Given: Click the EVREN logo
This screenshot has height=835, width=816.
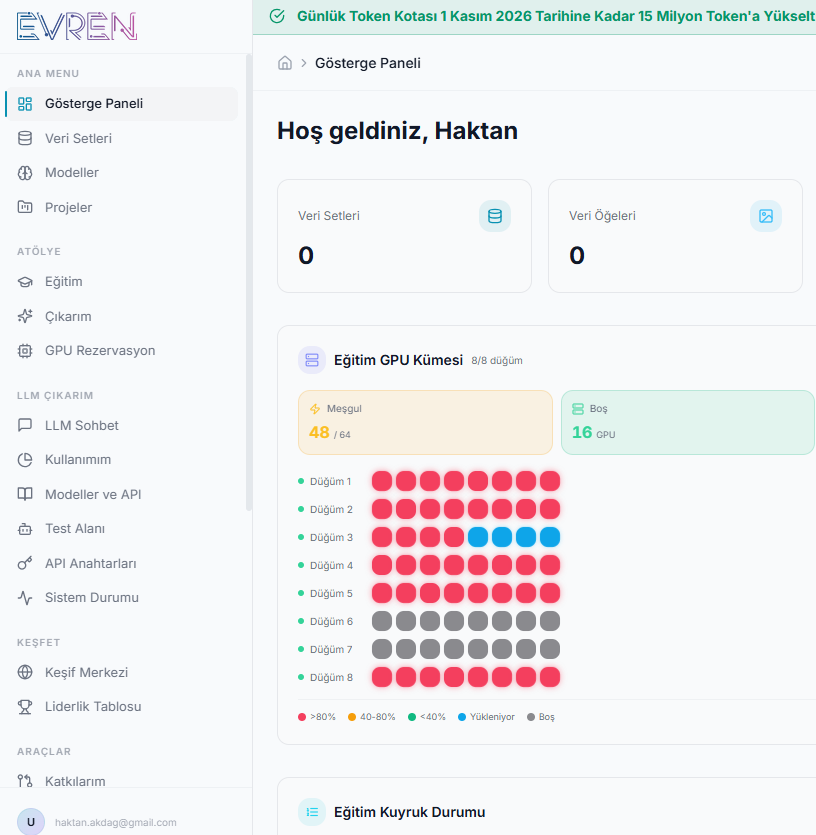Looking at the screenshot, I should tap(77, 26).
